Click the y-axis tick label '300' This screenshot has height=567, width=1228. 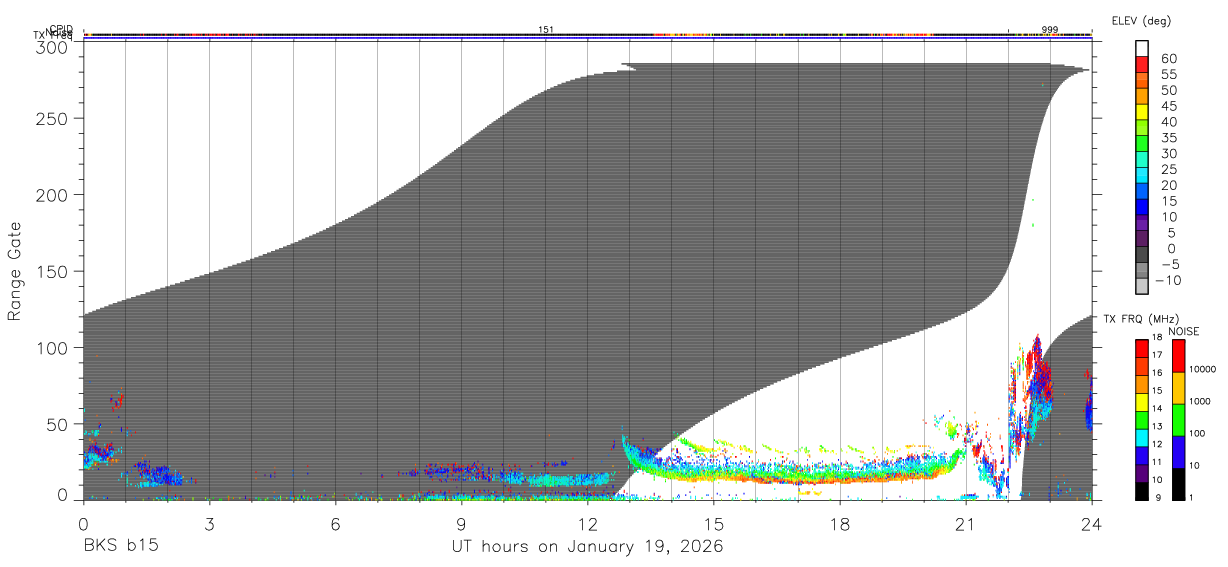click(53, 47)
